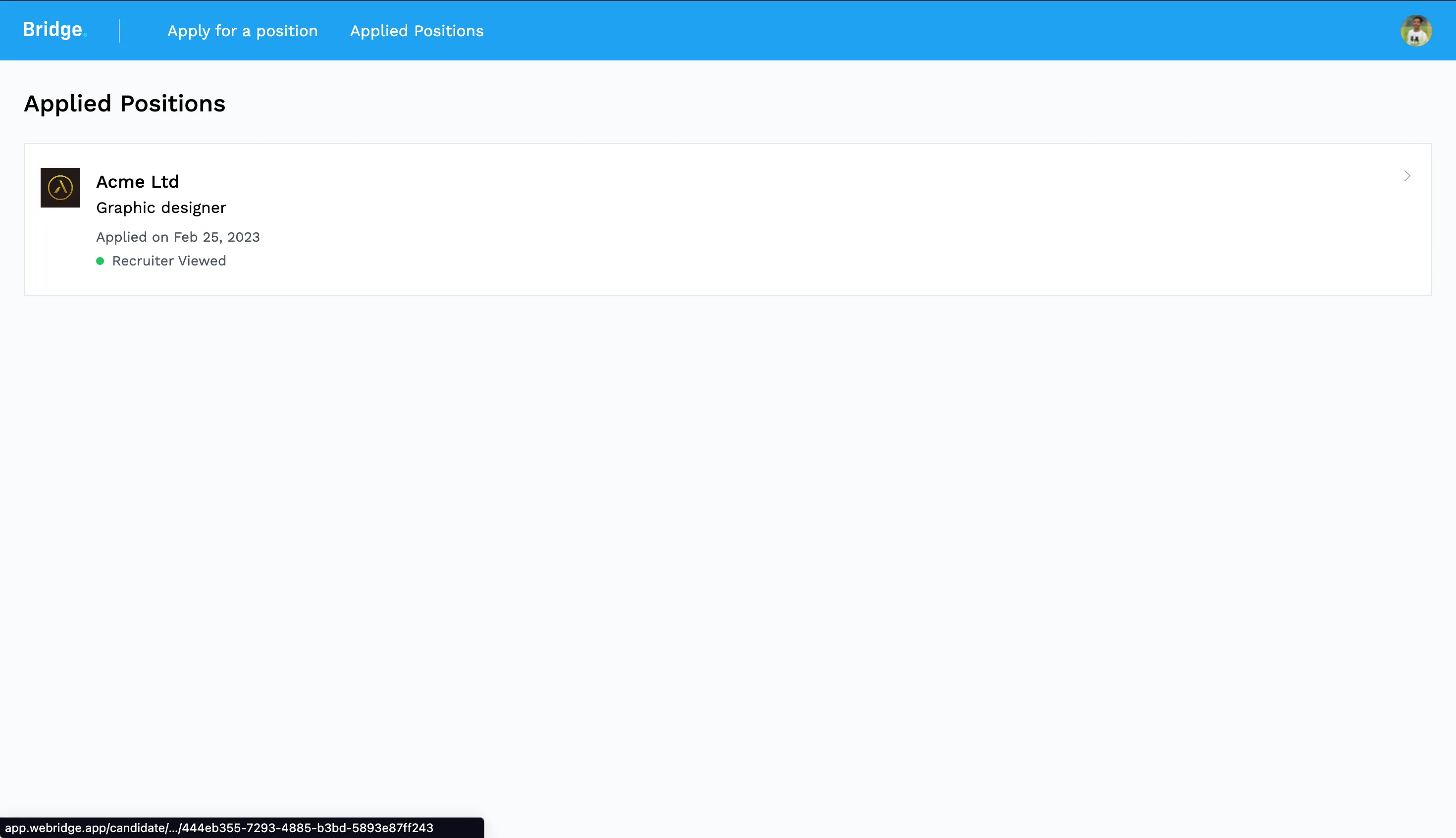Click the word 'position' in the nav
Viewport: 1456px width, 838px height.
287,31
